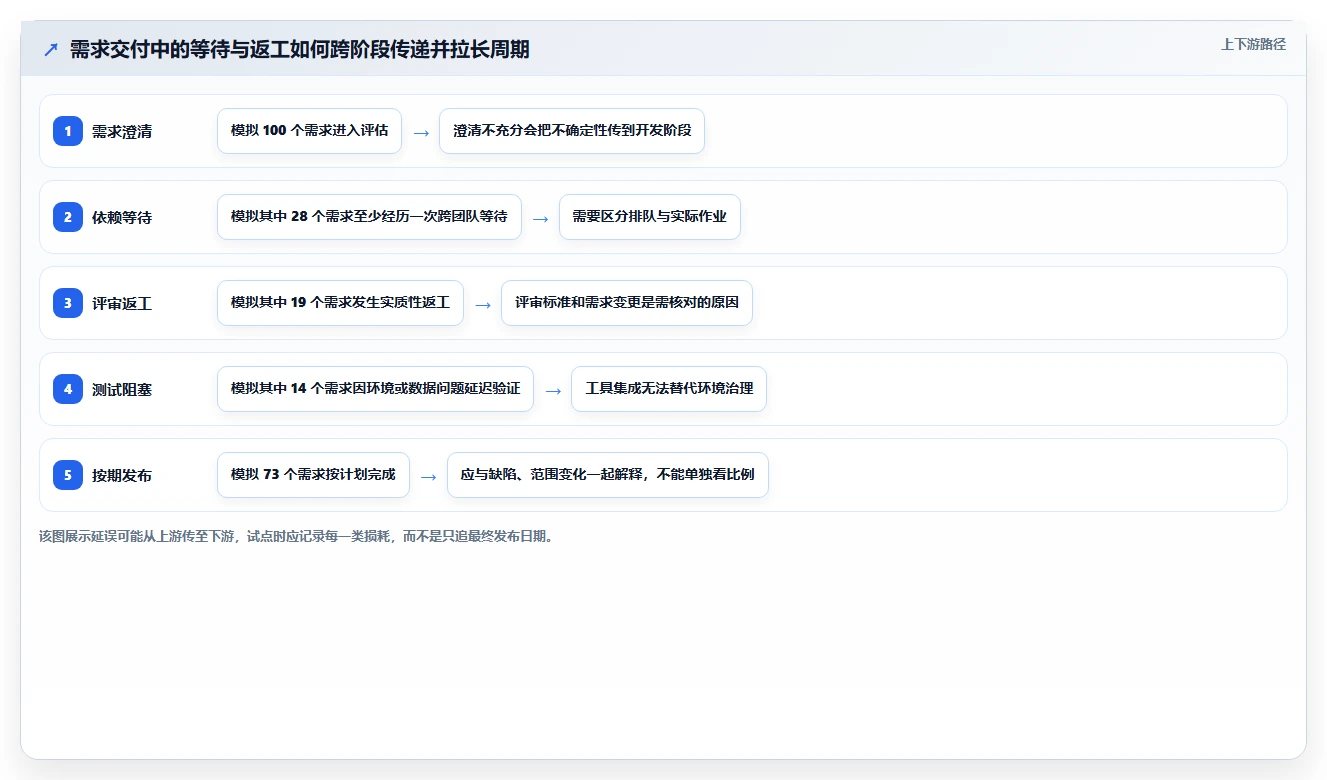Open the 评审标准和需求变更是需核对的原因 chip
The image size is (1327, 780).
pos(627,303)
